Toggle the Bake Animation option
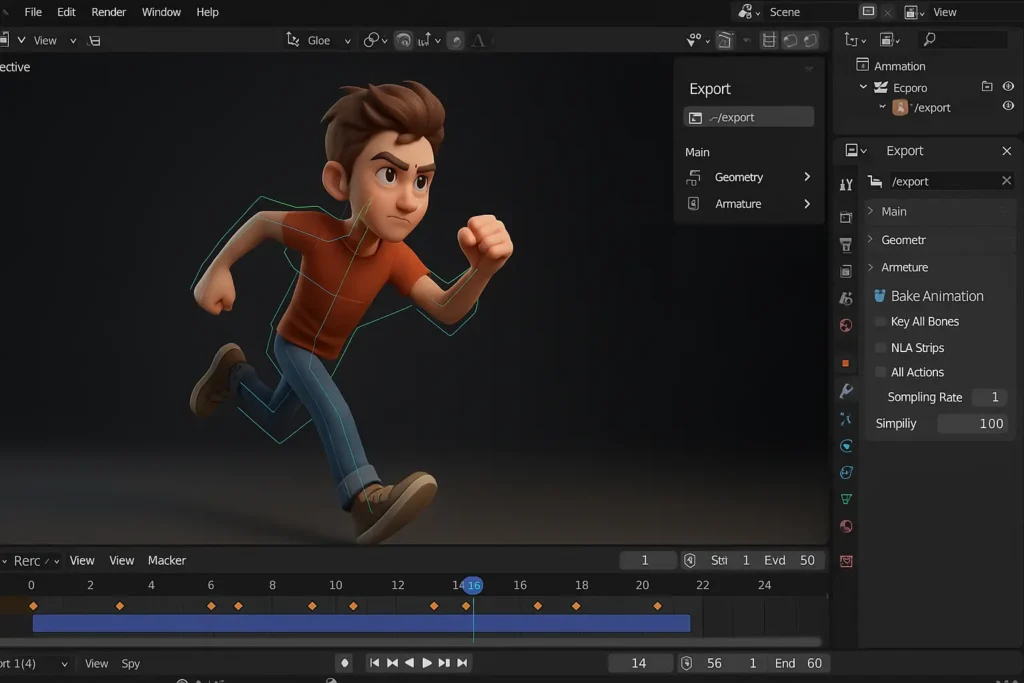1024x683 pixels. (x=880, y=296)
